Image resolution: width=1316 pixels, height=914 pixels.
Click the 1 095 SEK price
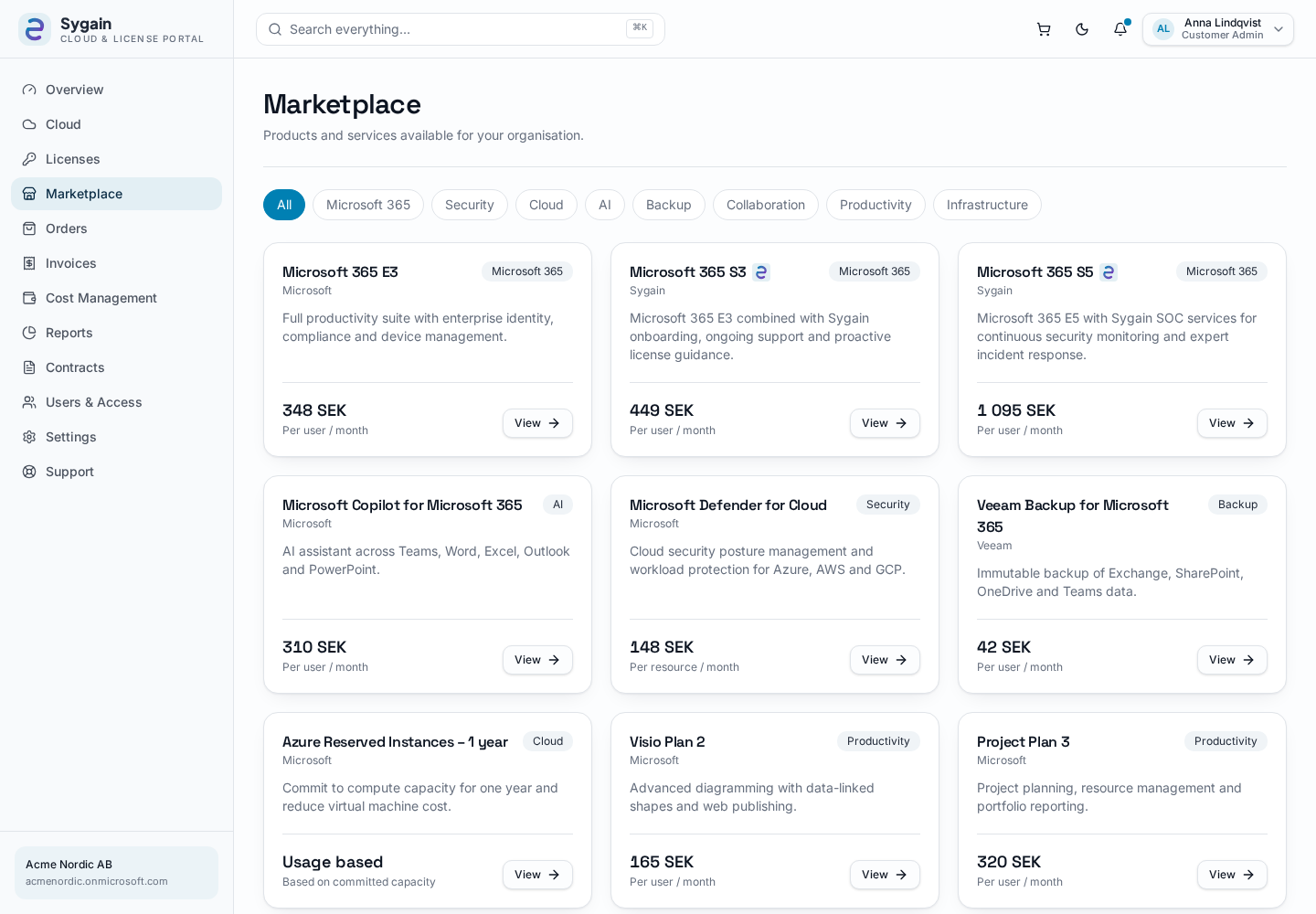click(1016, 410)
